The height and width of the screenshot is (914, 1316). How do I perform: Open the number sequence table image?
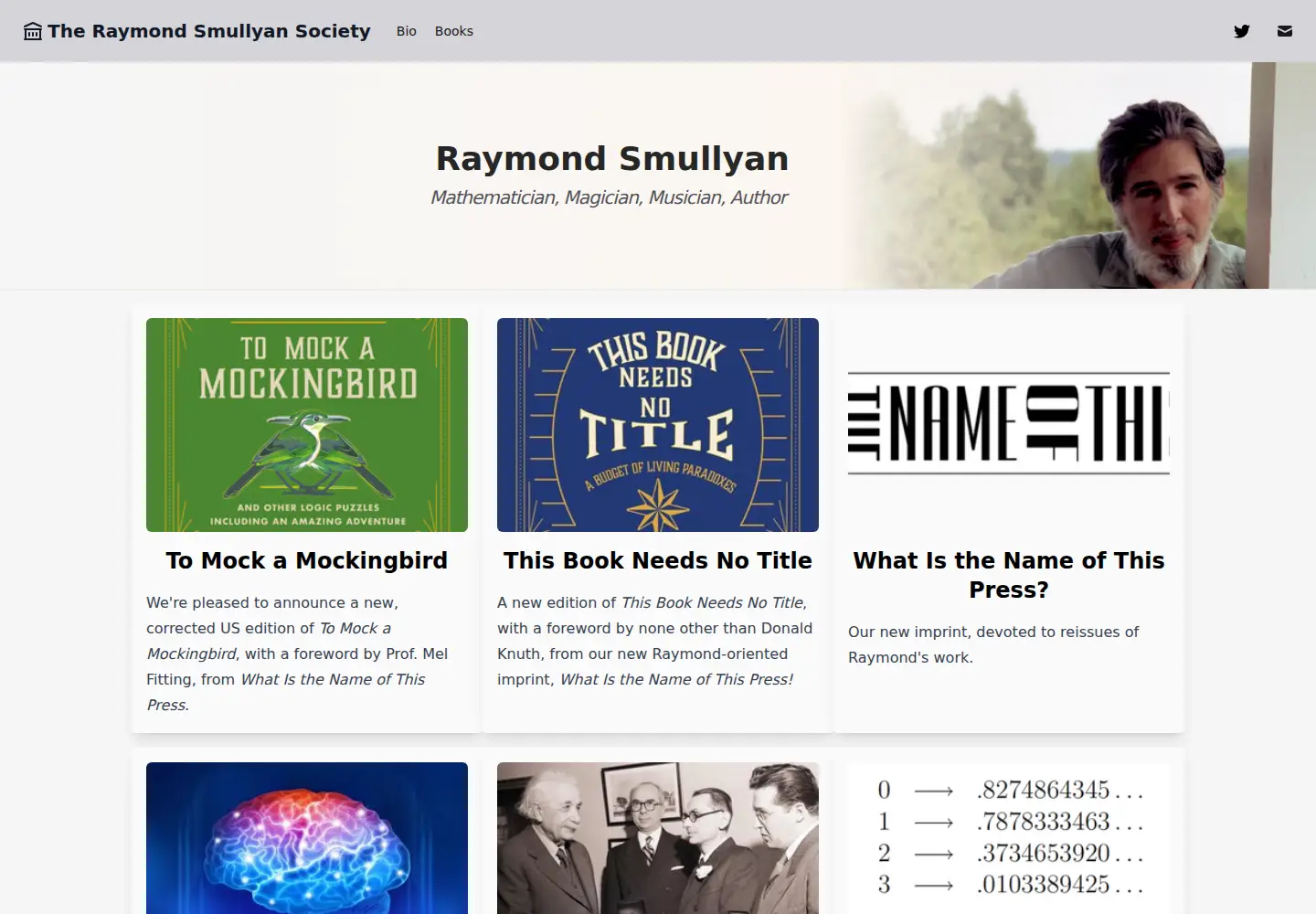point(1009,838)
